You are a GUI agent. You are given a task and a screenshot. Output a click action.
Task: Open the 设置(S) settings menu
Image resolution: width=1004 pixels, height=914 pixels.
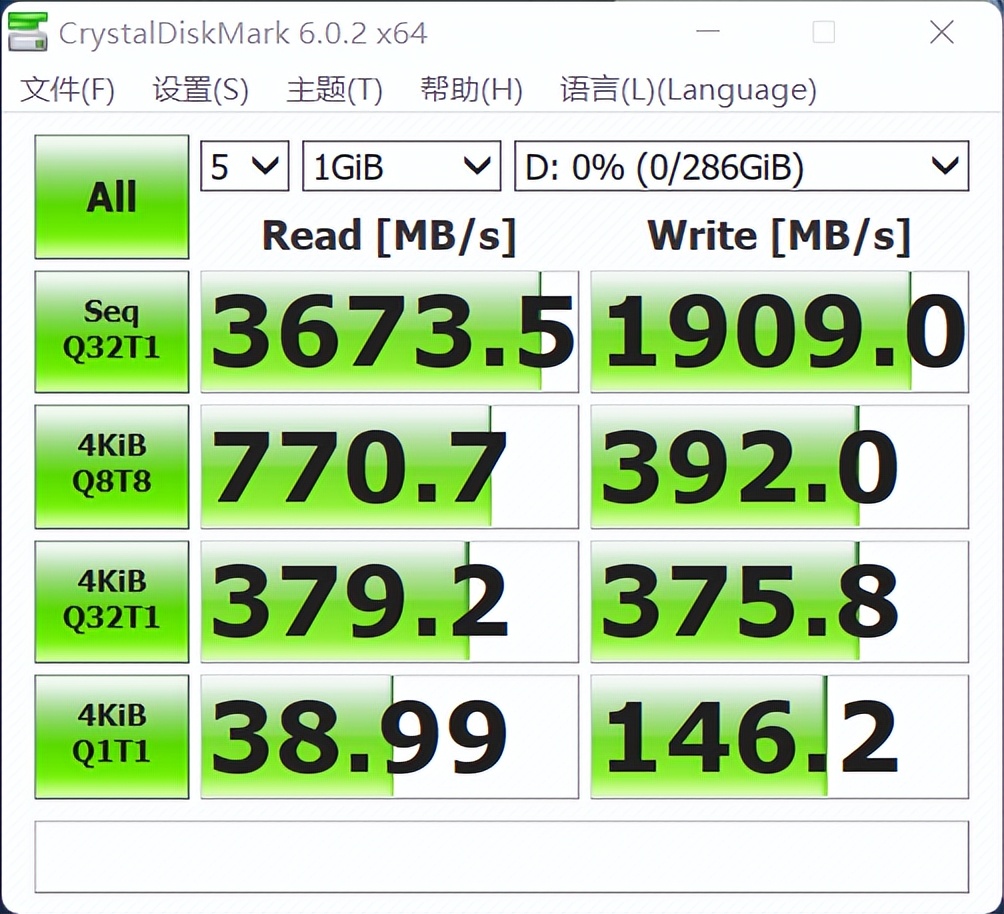click(198, 89)
